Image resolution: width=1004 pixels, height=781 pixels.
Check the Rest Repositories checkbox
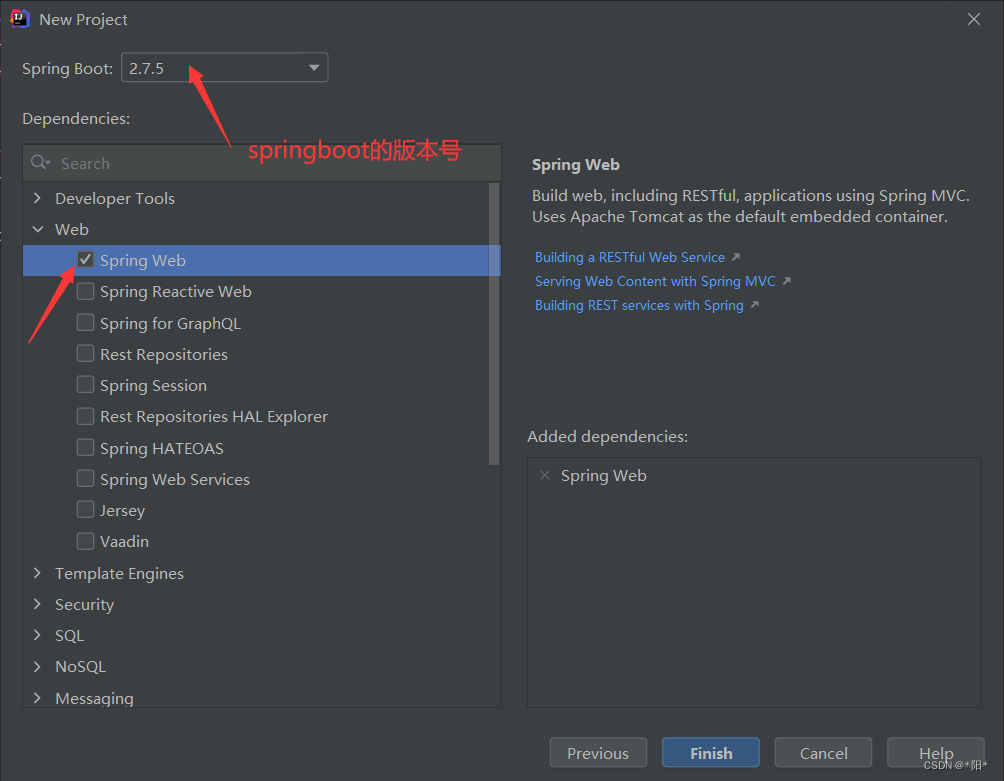85,354
